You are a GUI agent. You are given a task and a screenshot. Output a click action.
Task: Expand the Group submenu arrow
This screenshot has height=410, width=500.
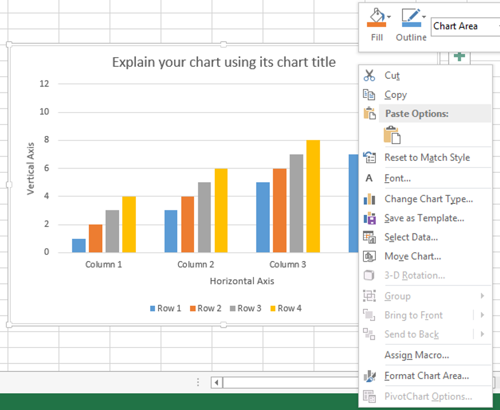click(482, 296)
